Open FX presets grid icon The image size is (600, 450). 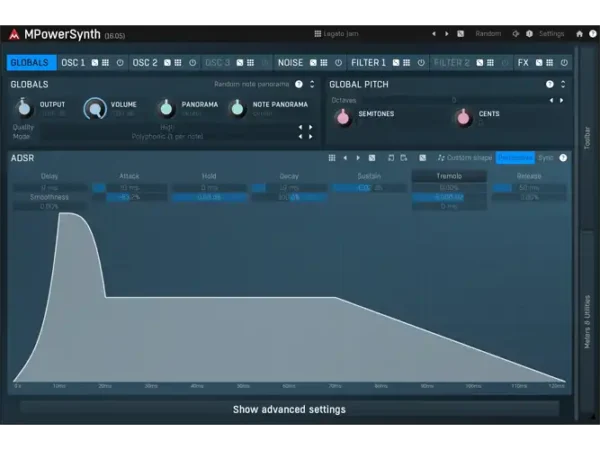[549, 63]
